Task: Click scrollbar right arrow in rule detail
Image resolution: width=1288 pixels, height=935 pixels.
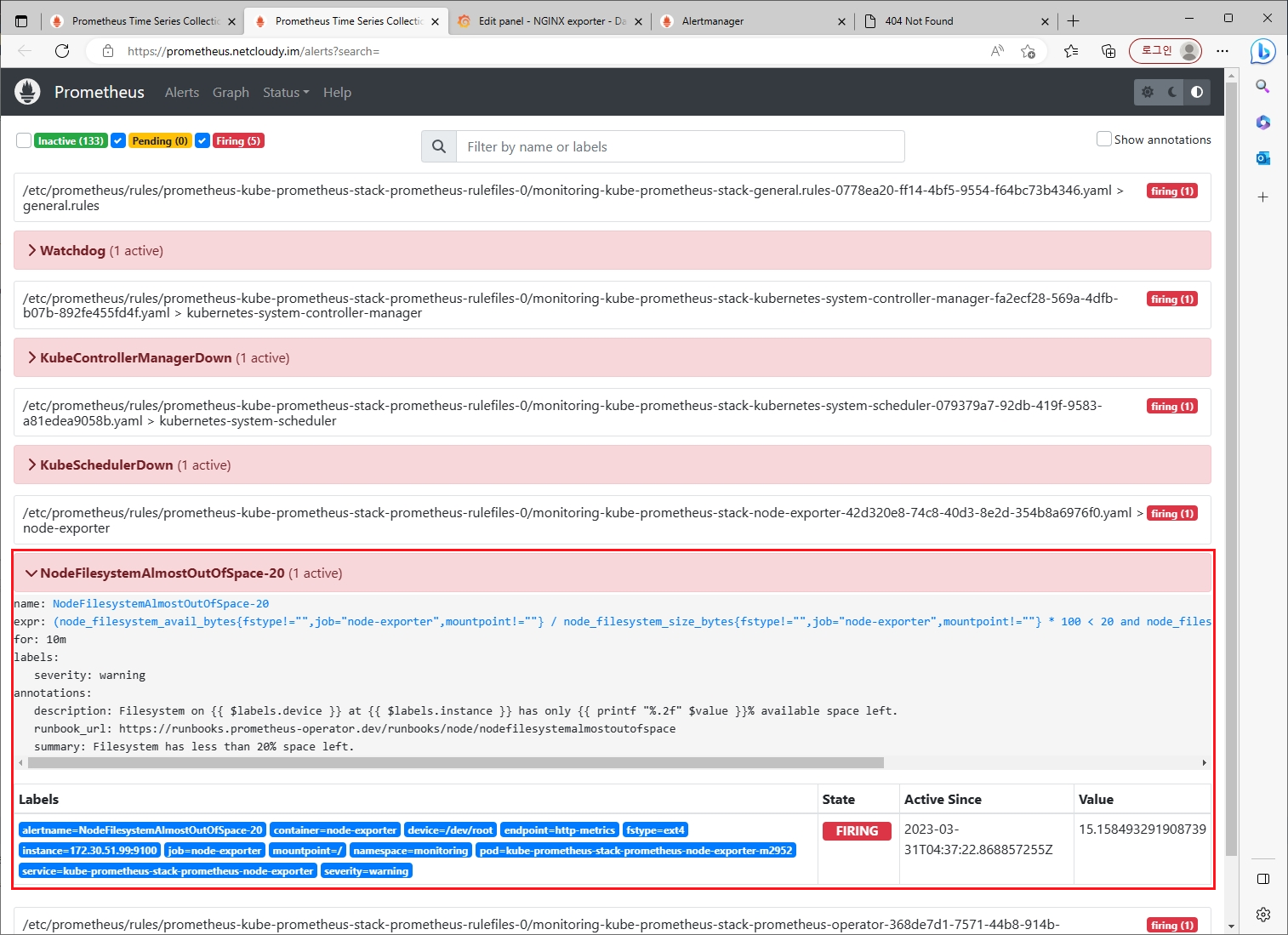Action: click(x=1204, y=762)
